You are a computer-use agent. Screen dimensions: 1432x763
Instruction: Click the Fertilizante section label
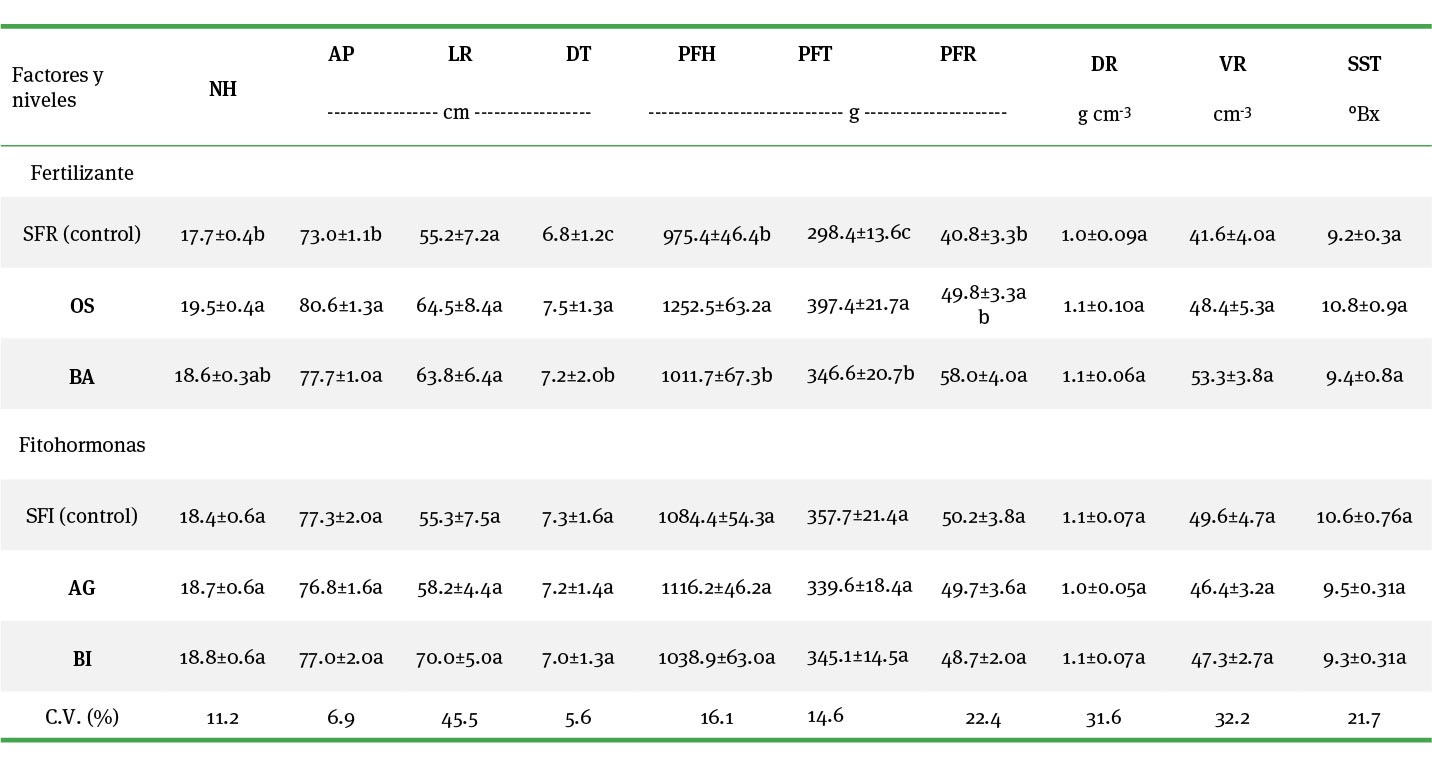(82, 173)
